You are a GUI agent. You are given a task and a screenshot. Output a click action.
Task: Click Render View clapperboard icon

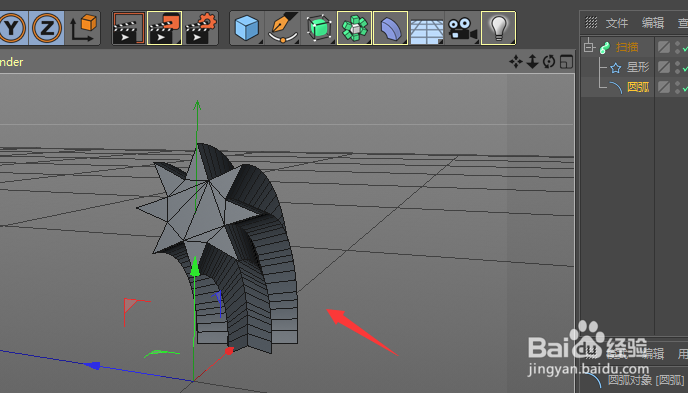pos(129,29)
